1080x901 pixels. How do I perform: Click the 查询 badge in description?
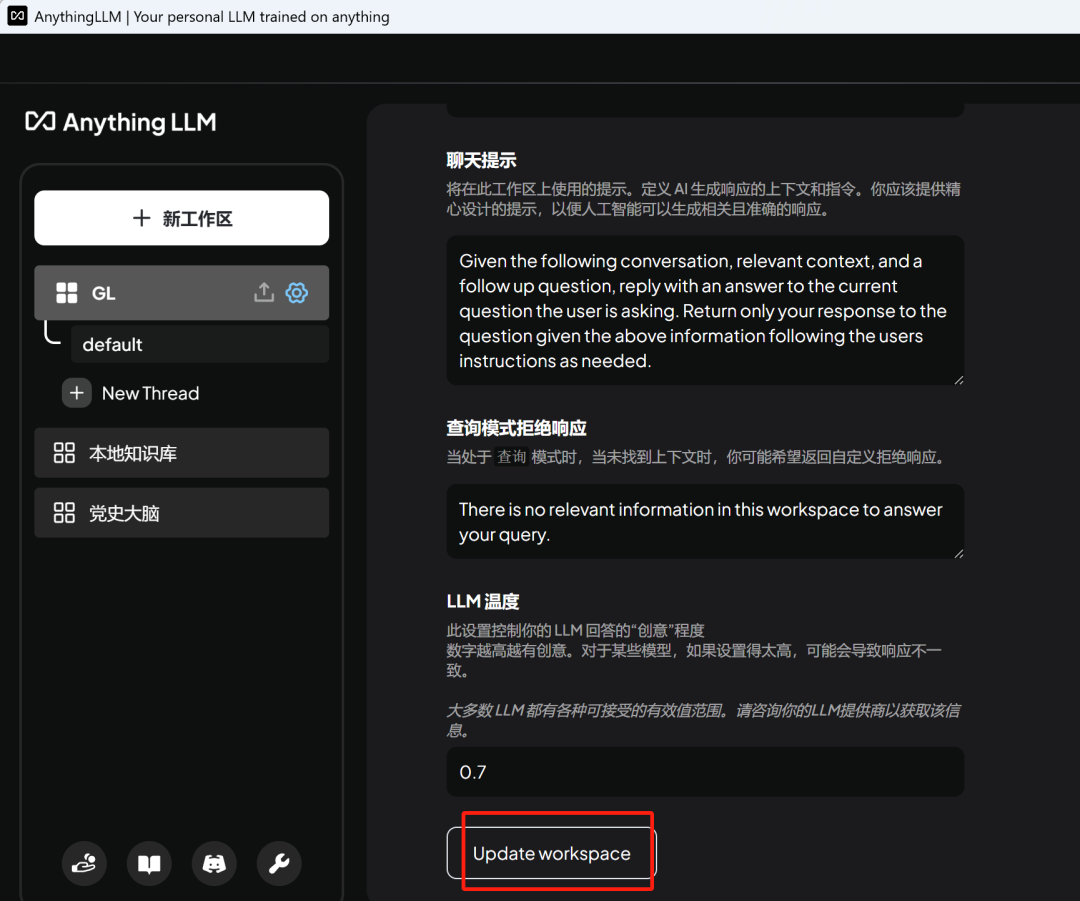(512, 457)
